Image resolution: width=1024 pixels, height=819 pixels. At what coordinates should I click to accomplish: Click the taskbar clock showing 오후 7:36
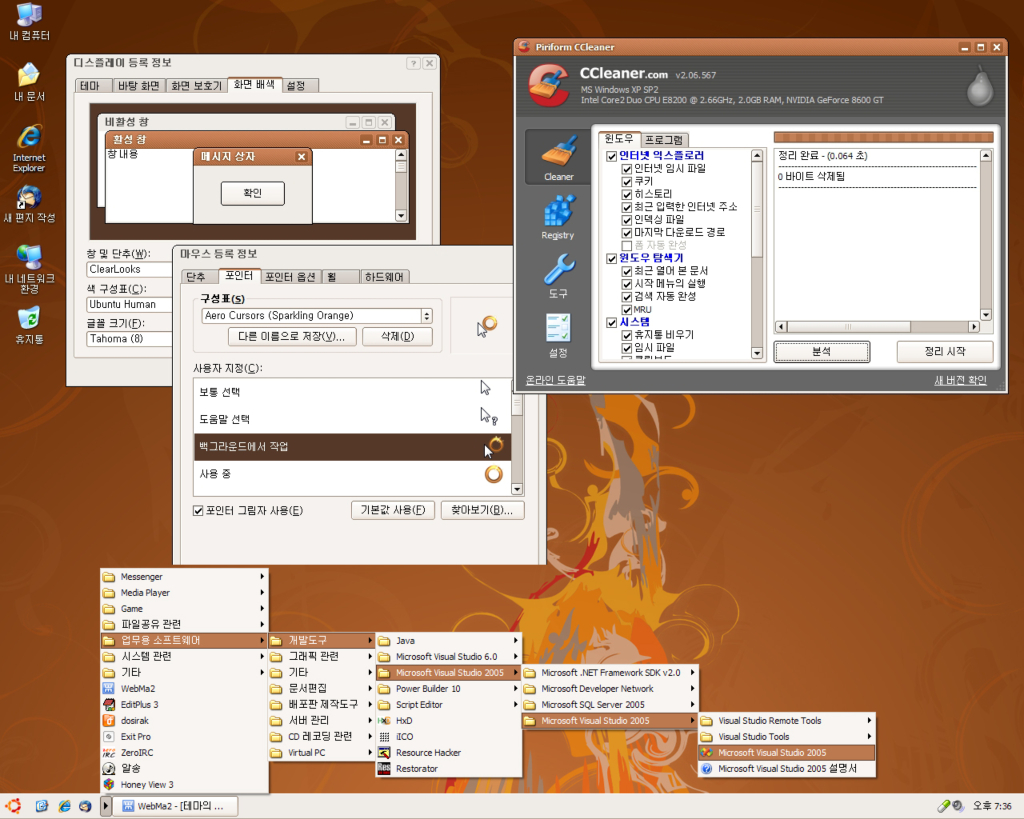tap(992, 806)
